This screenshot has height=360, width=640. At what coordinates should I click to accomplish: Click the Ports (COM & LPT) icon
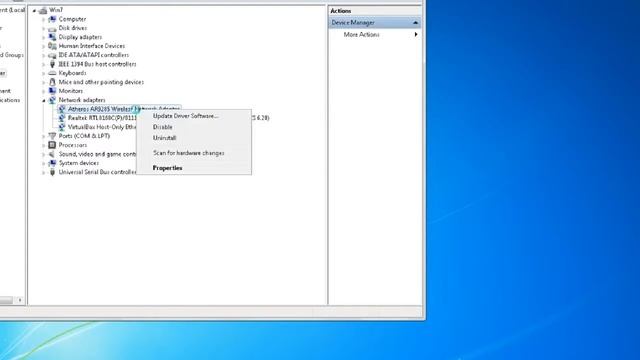pyautogui.click(x=52, y=136)
